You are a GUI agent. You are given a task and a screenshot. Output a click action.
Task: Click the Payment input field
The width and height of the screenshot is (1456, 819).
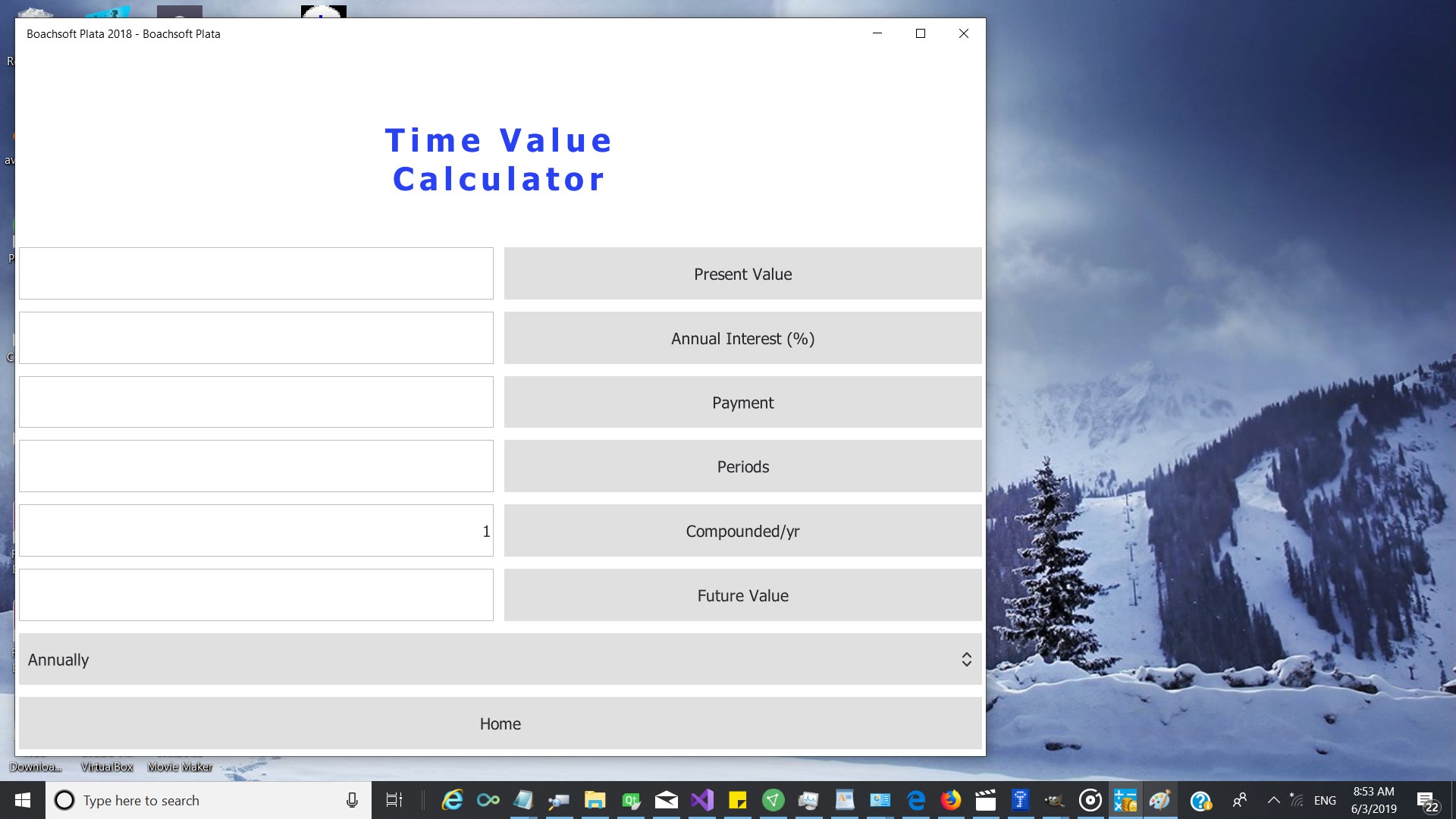pos(256,402)
